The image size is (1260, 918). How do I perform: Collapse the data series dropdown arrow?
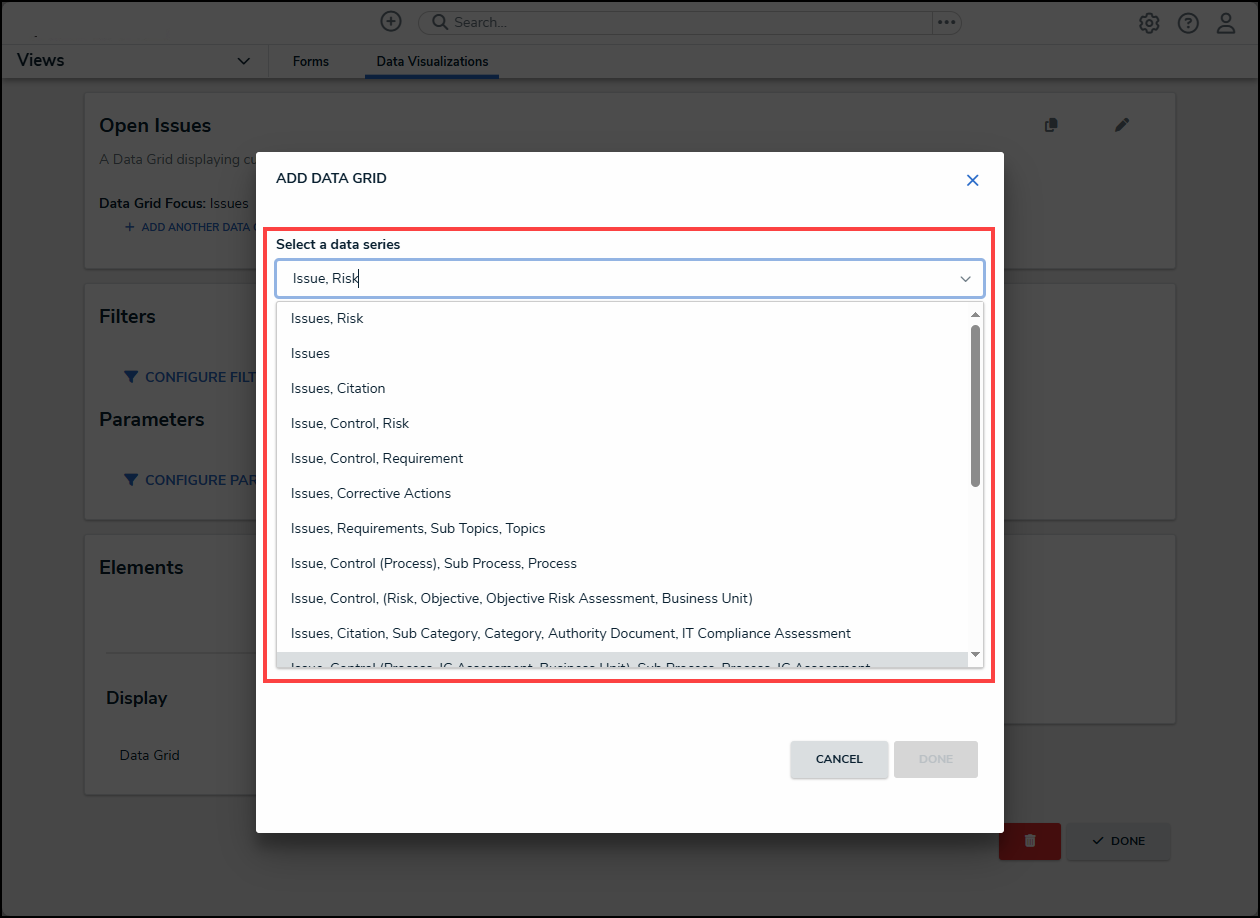tap(965, 279)
